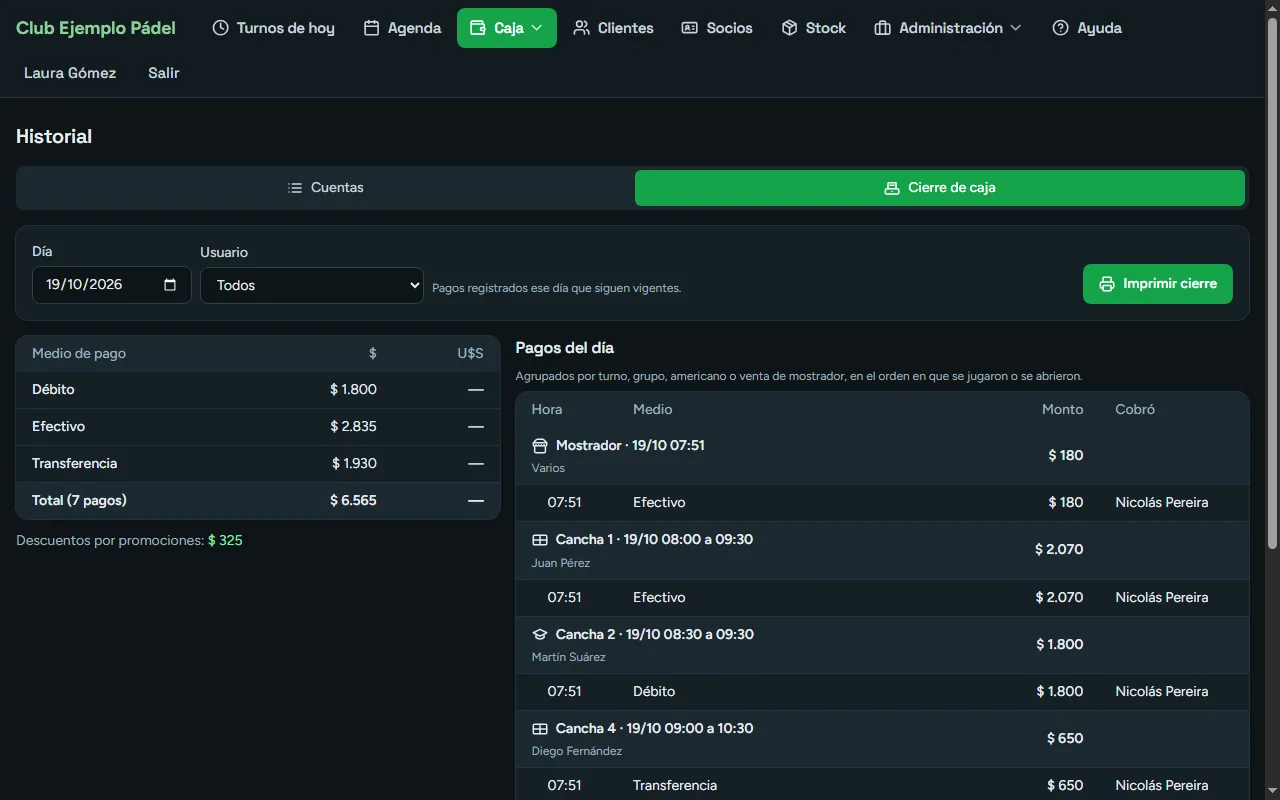1280x800 pixels.
Task: Click the list icon on the Cuentas tab
Action: pos(295,188)
